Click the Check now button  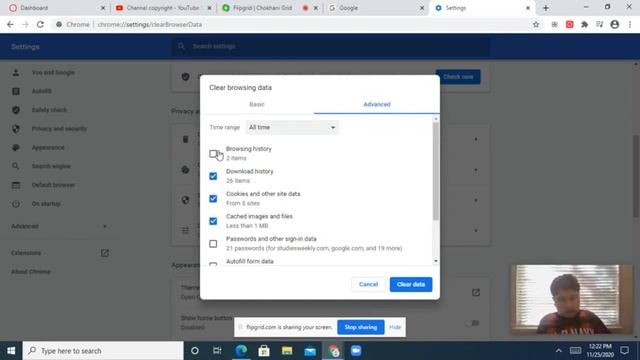458,77
